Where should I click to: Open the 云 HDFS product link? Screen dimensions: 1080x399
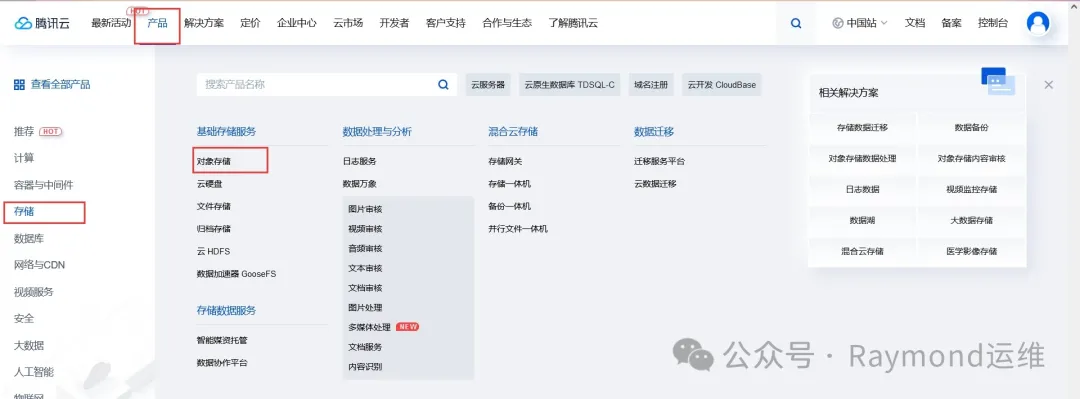[x=214, y=252]
